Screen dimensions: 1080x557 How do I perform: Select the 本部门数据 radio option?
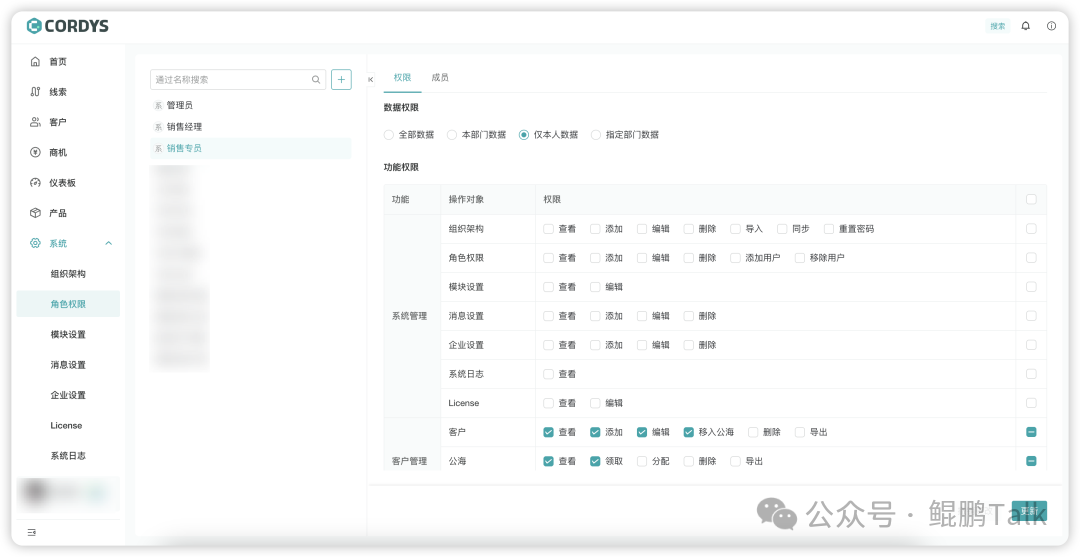[452, 135]
